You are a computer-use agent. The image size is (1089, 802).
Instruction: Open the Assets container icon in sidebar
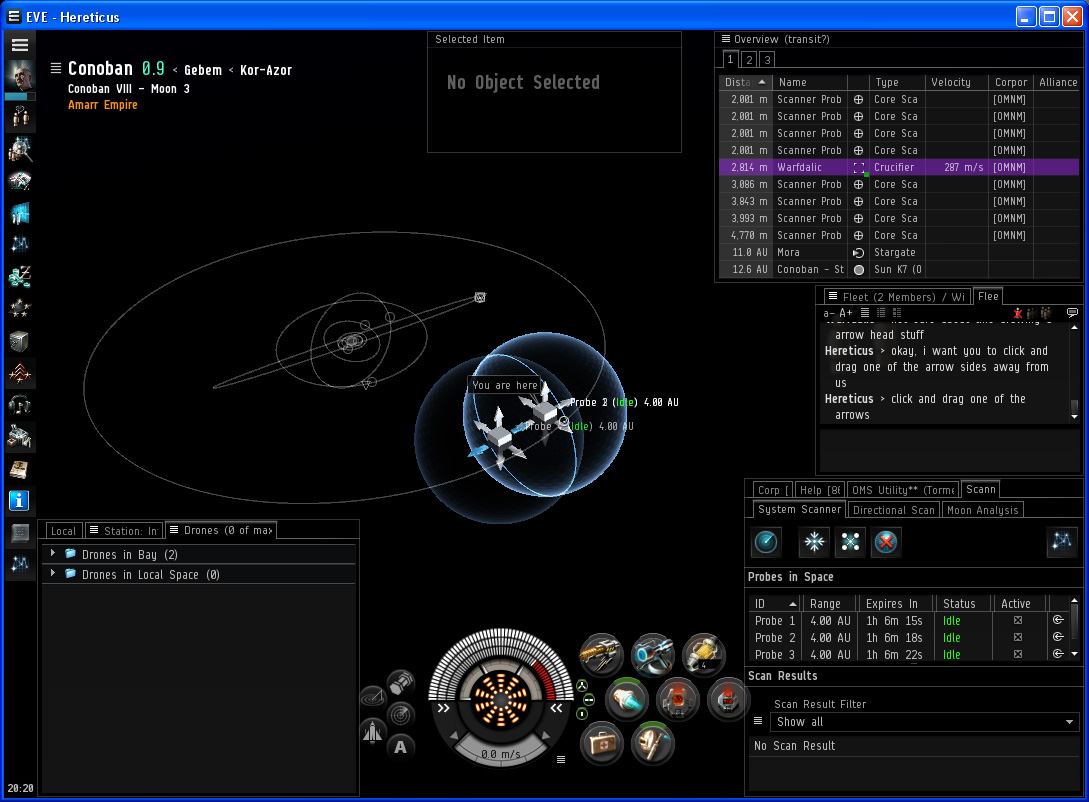click(19, 341)
